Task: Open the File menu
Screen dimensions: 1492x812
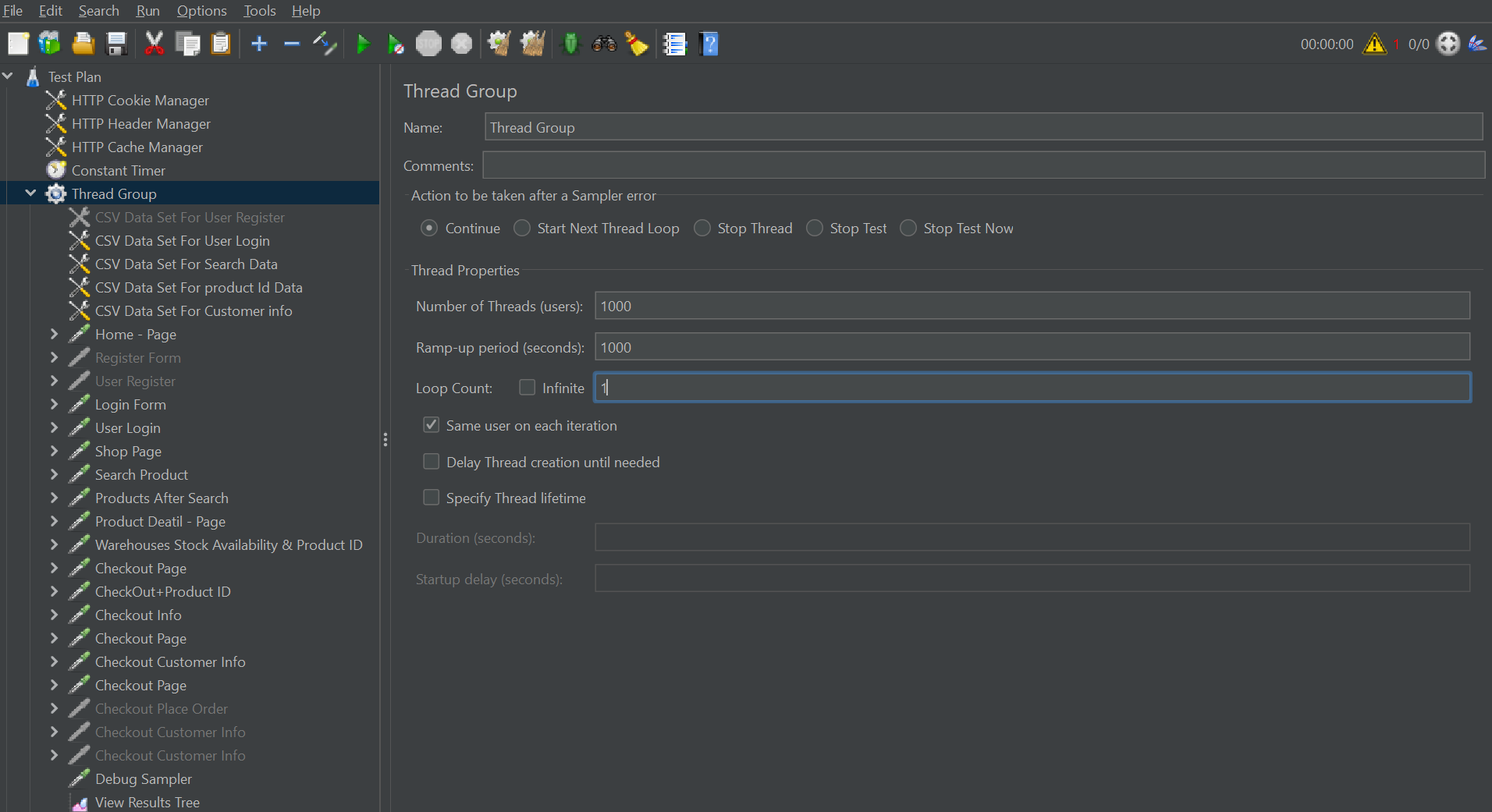Action: tap(12, 11)
